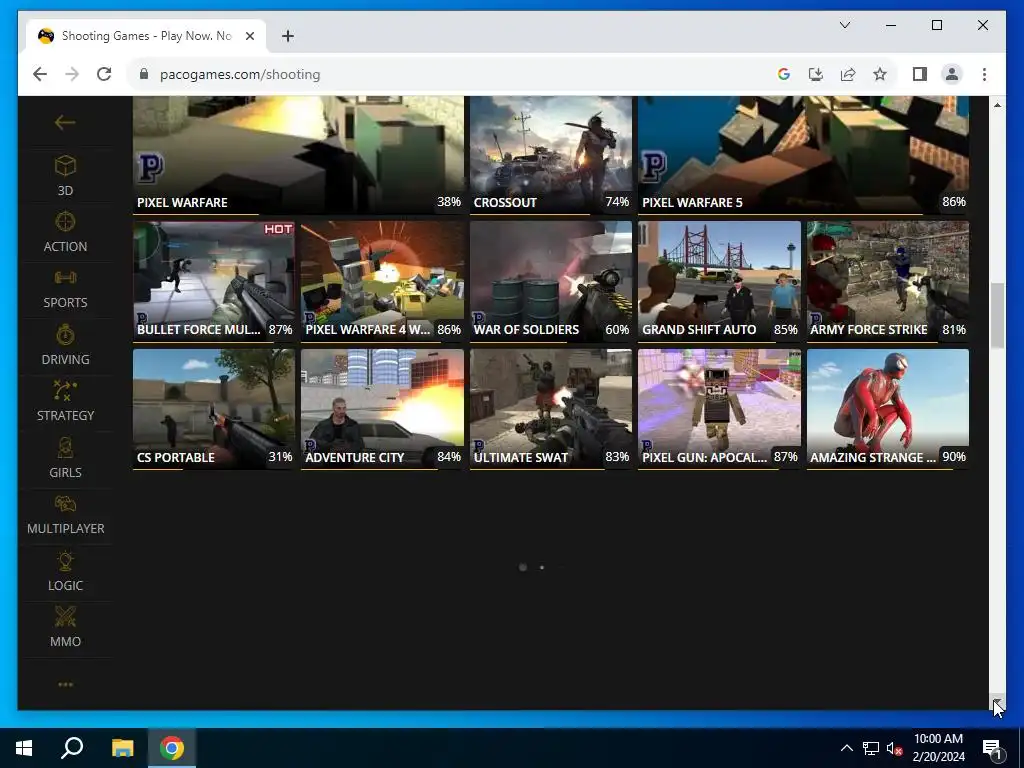
Task: Play Adventure City game
Action: (382, 409)
